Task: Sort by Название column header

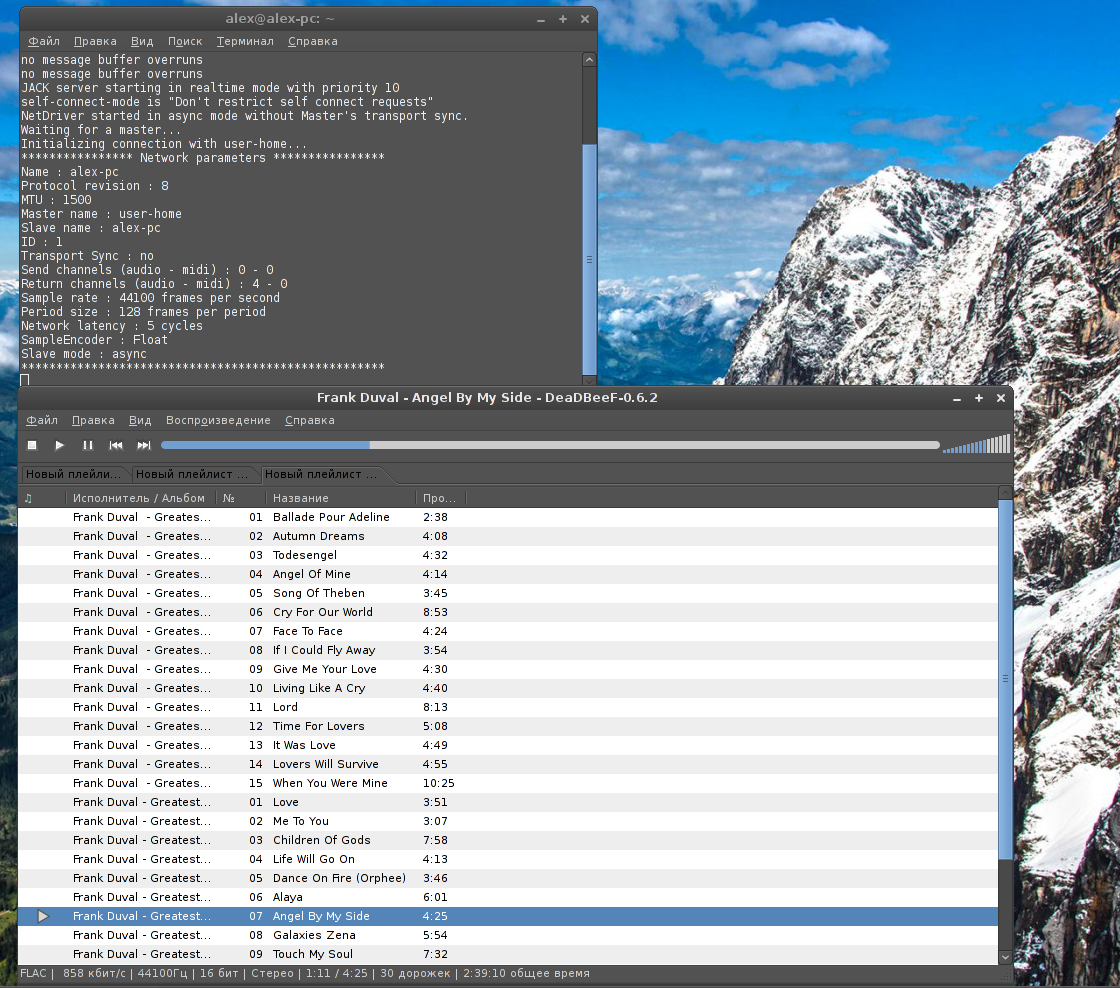Action: tap(301, 498)
